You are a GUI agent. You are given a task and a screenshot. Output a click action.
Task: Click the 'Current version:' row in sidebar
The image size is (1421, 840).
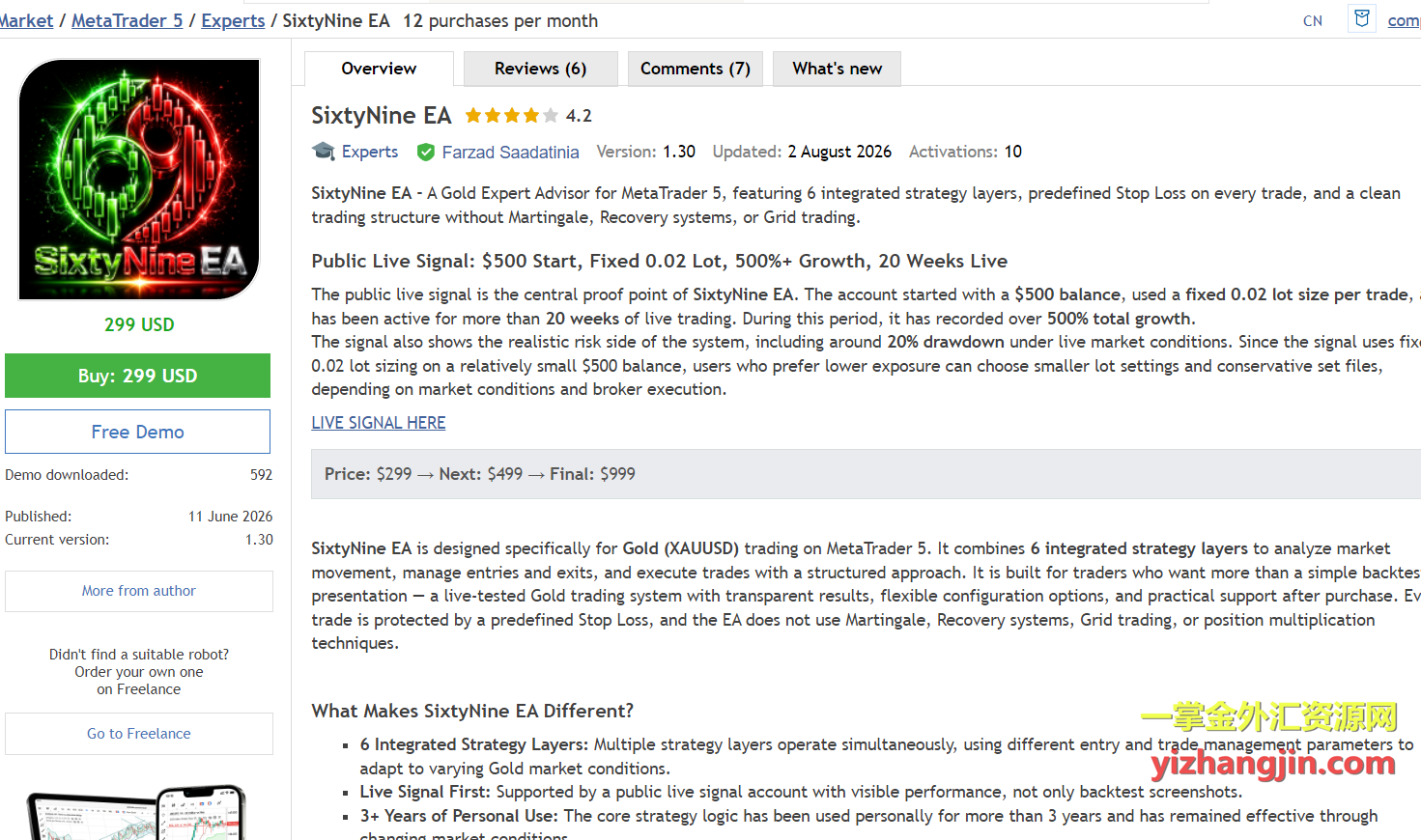[139, 540]
